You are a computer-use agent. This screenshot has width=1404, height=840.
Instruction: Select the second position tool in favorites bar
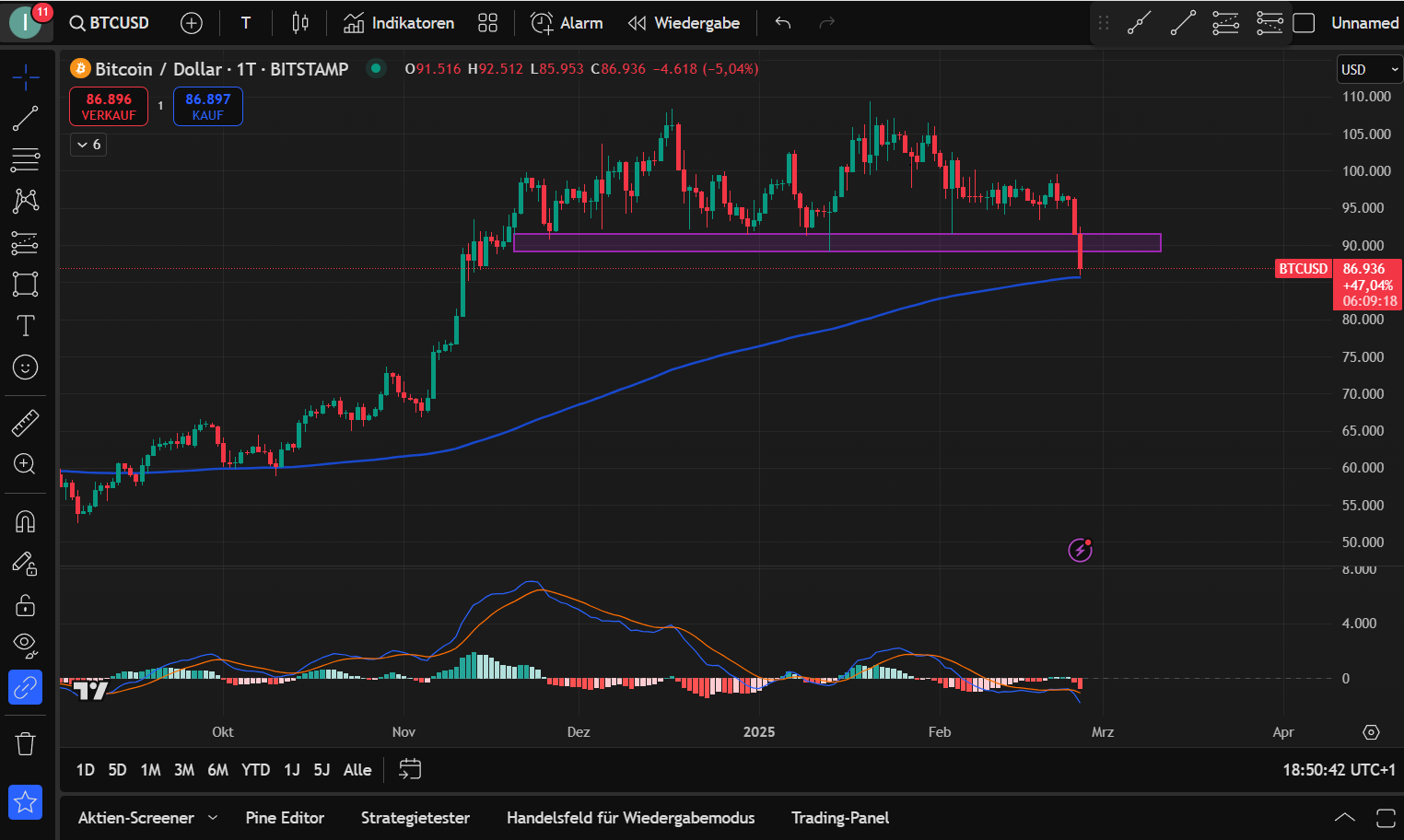pos(1269,23)
